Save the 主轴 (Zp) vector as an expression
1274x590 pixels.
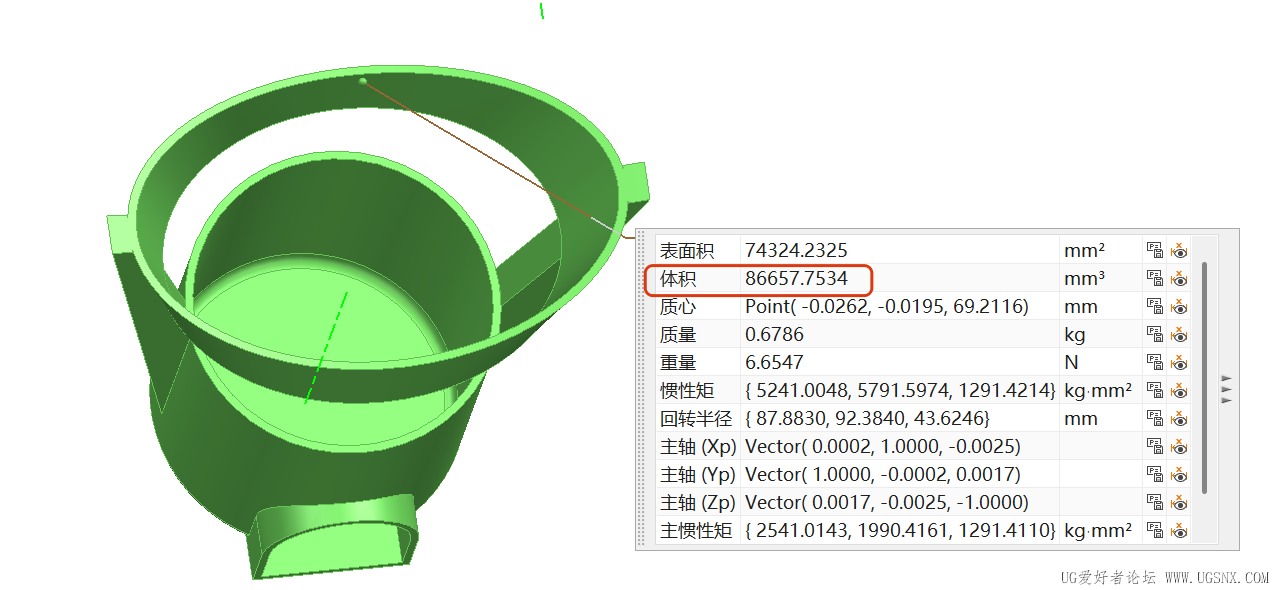click(1153, 502)
